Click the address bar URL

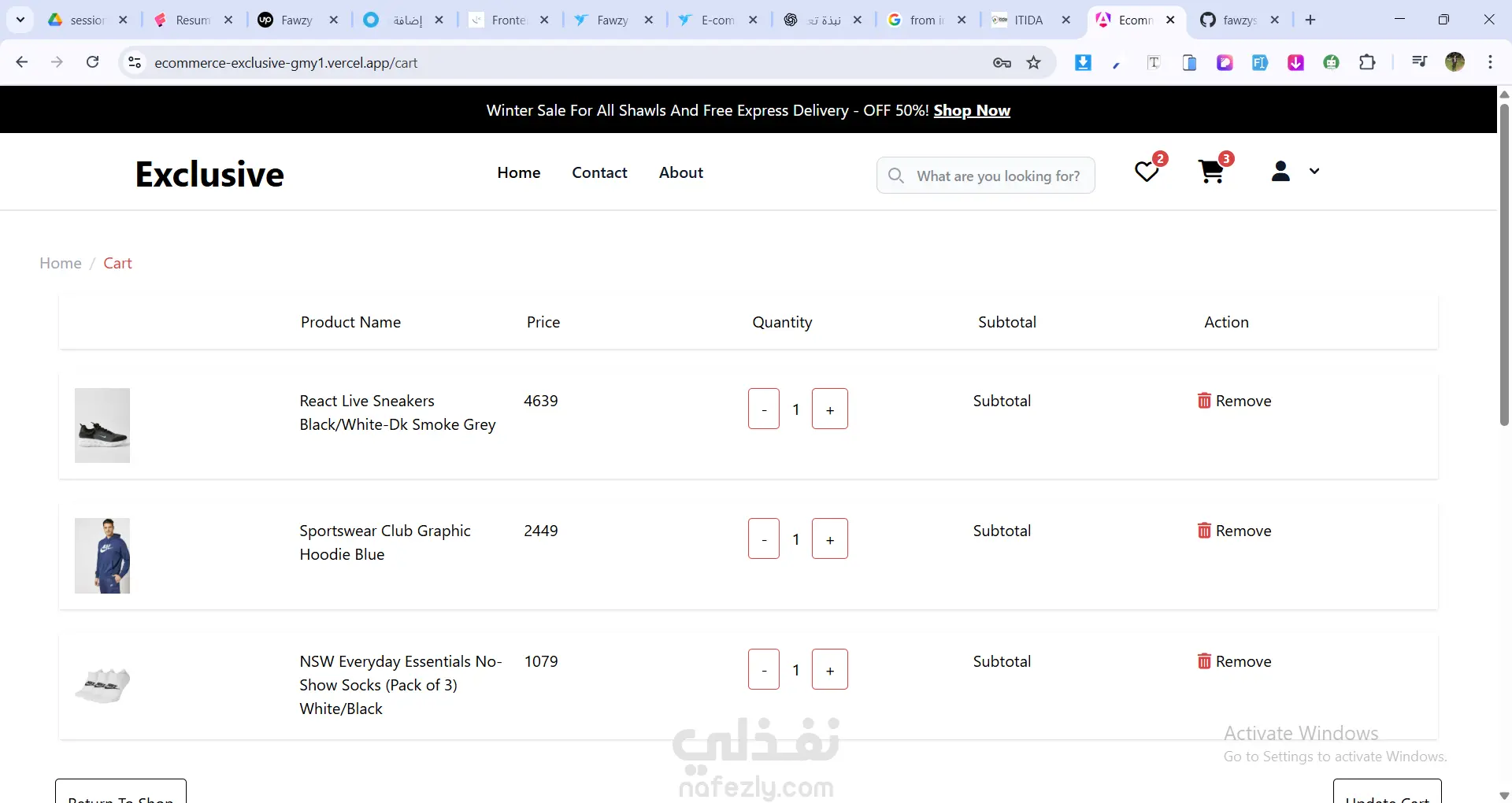tap(286, 63)
